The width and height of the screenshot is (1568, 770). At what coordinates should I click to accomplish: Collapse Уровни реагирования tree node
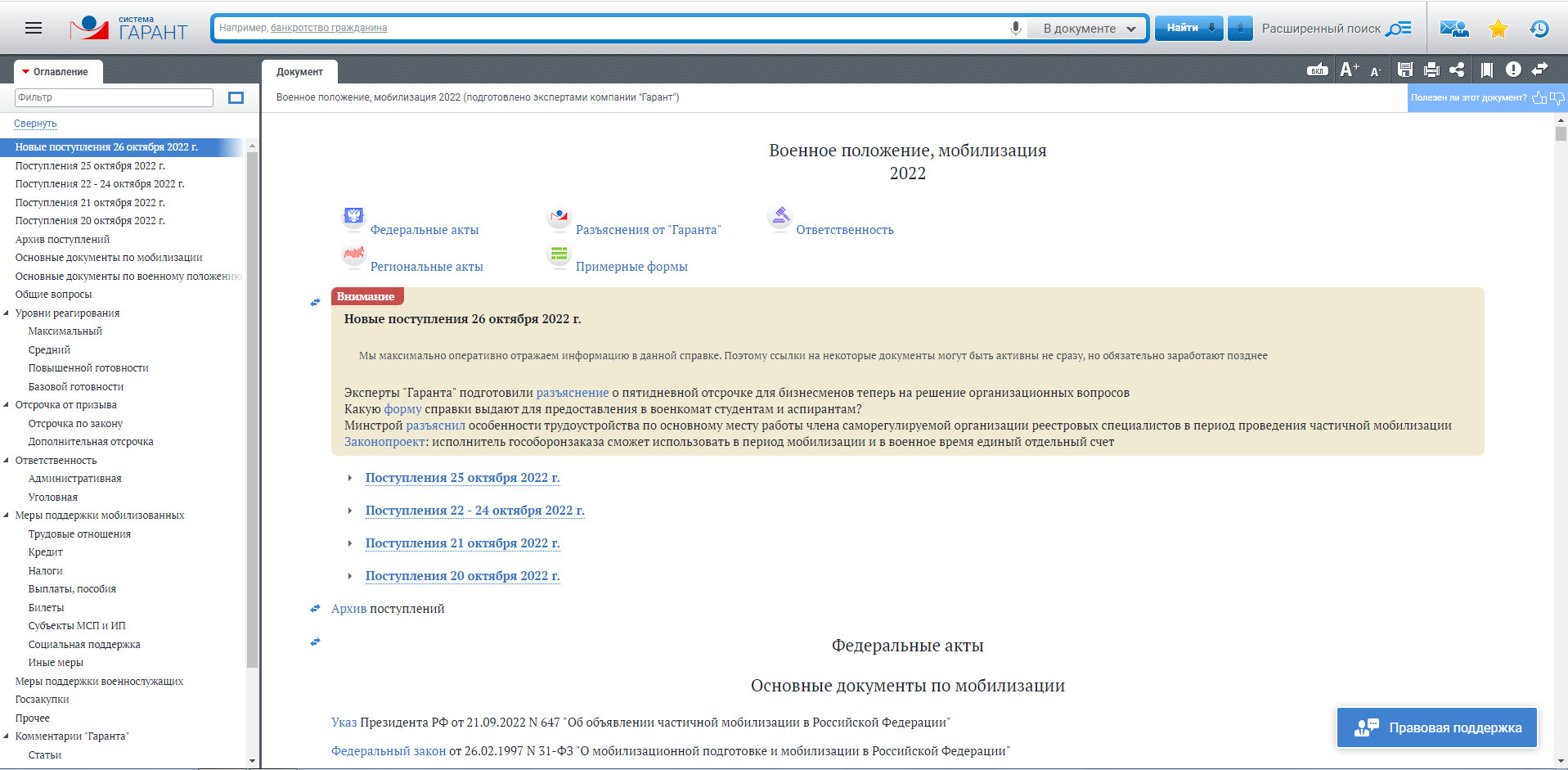7,313
